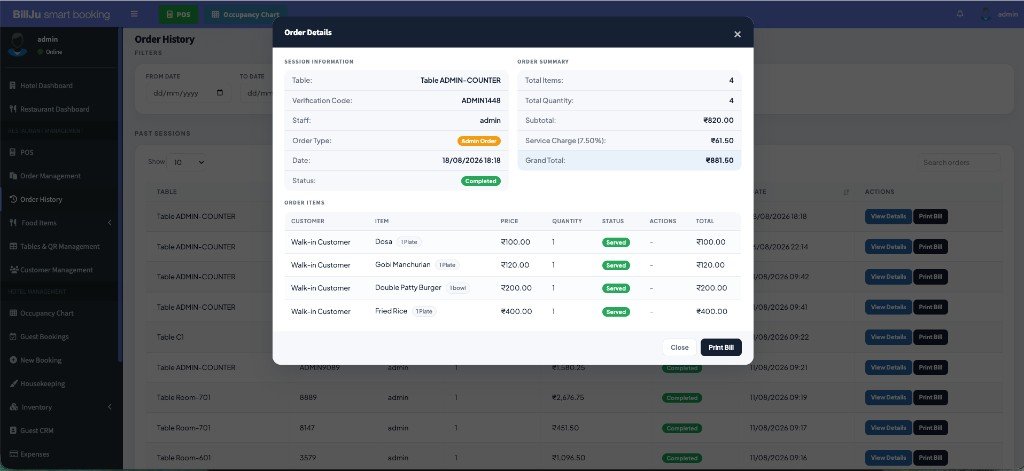
Task: Click the ₹400.00 total in Fried Rice row
Action: click(711, 312)
